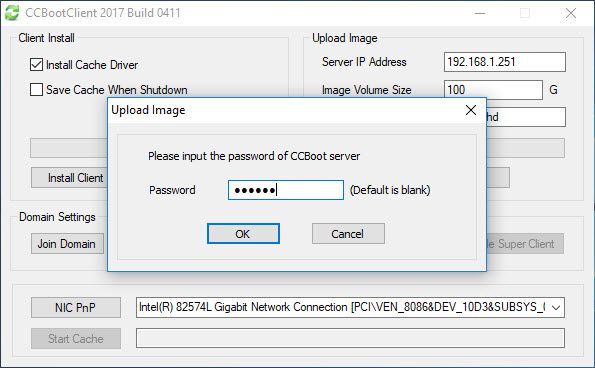Click the CCBootClient app icon in title bar

[x=12, y=13]
